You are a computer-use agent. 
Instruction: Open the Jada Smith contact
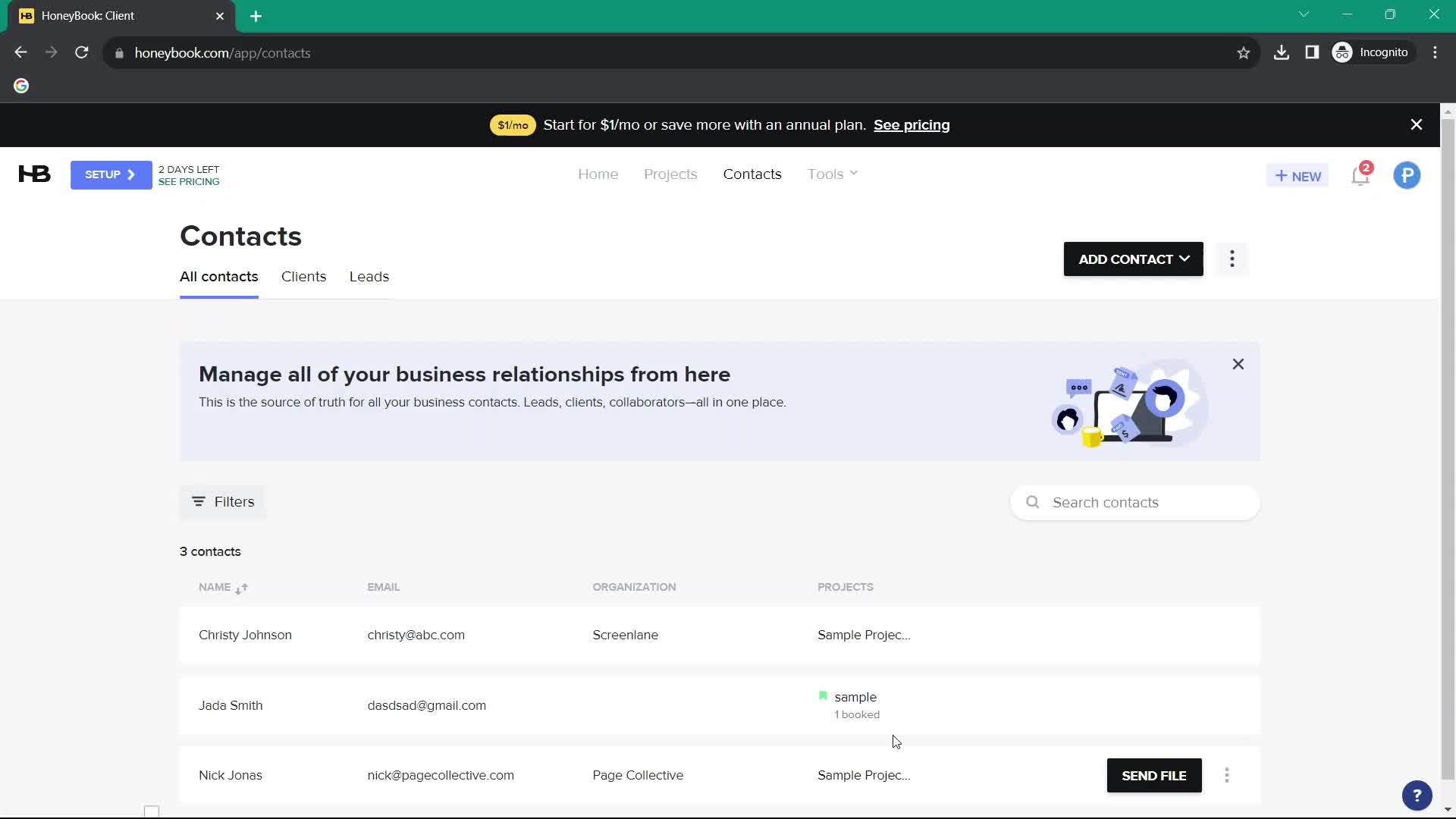231,706
